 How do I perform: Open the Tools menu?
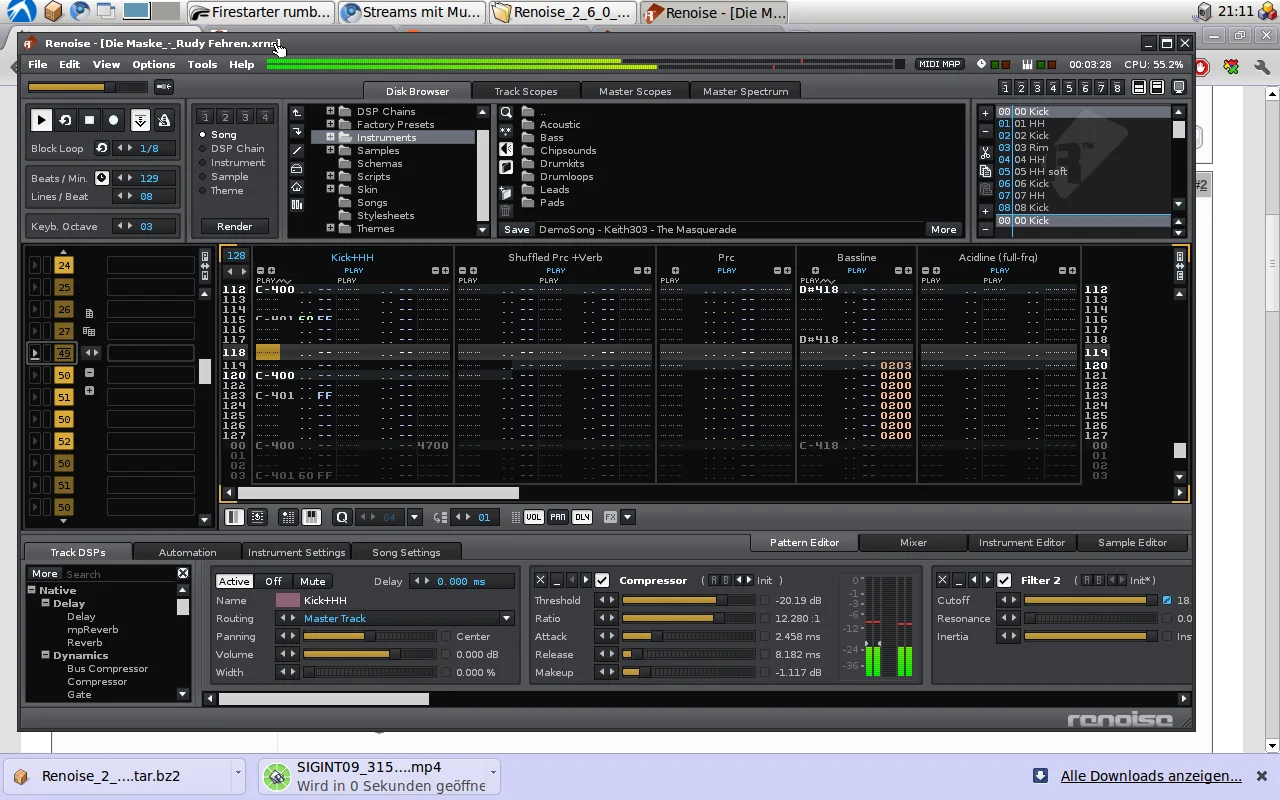tap(202, 64)
